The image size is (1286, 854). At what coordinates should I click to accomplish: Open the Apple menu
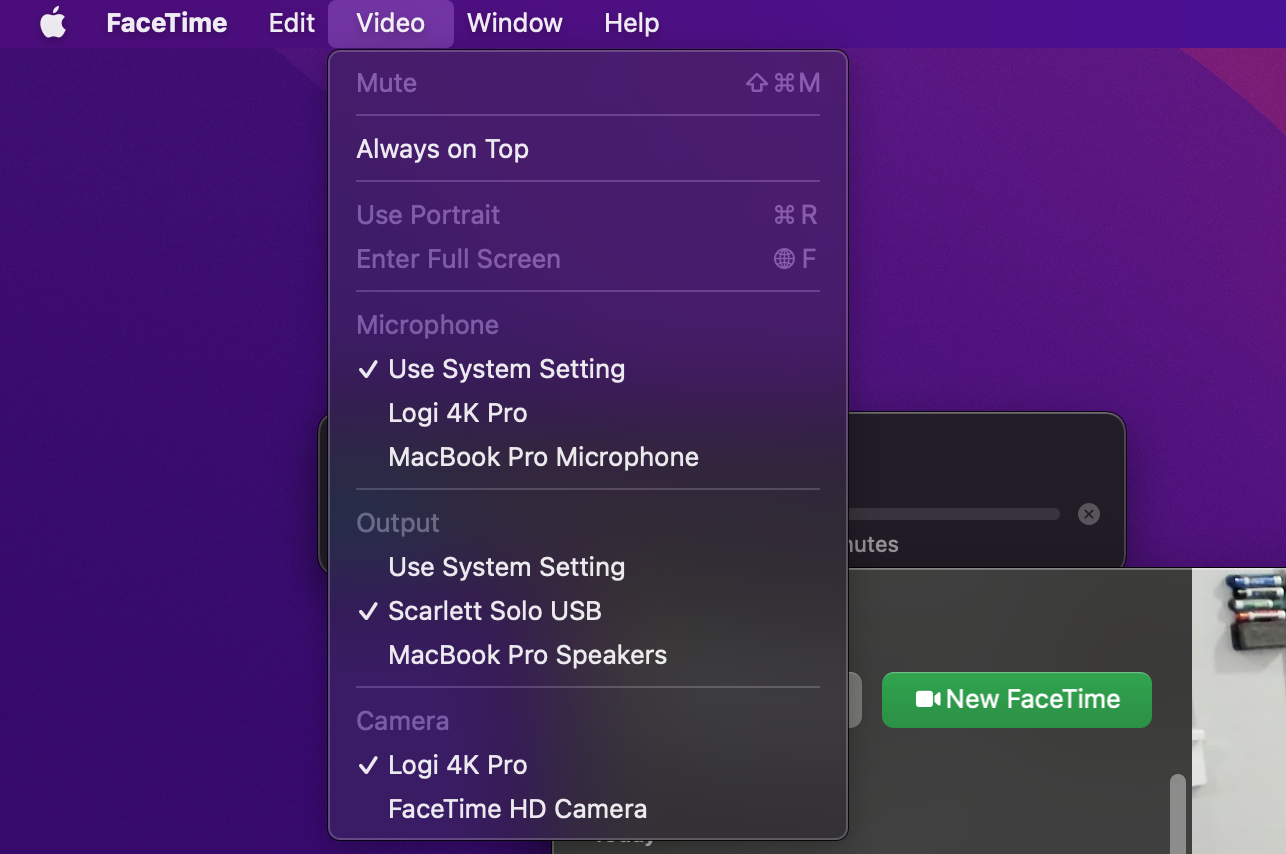tap(53, 23)
